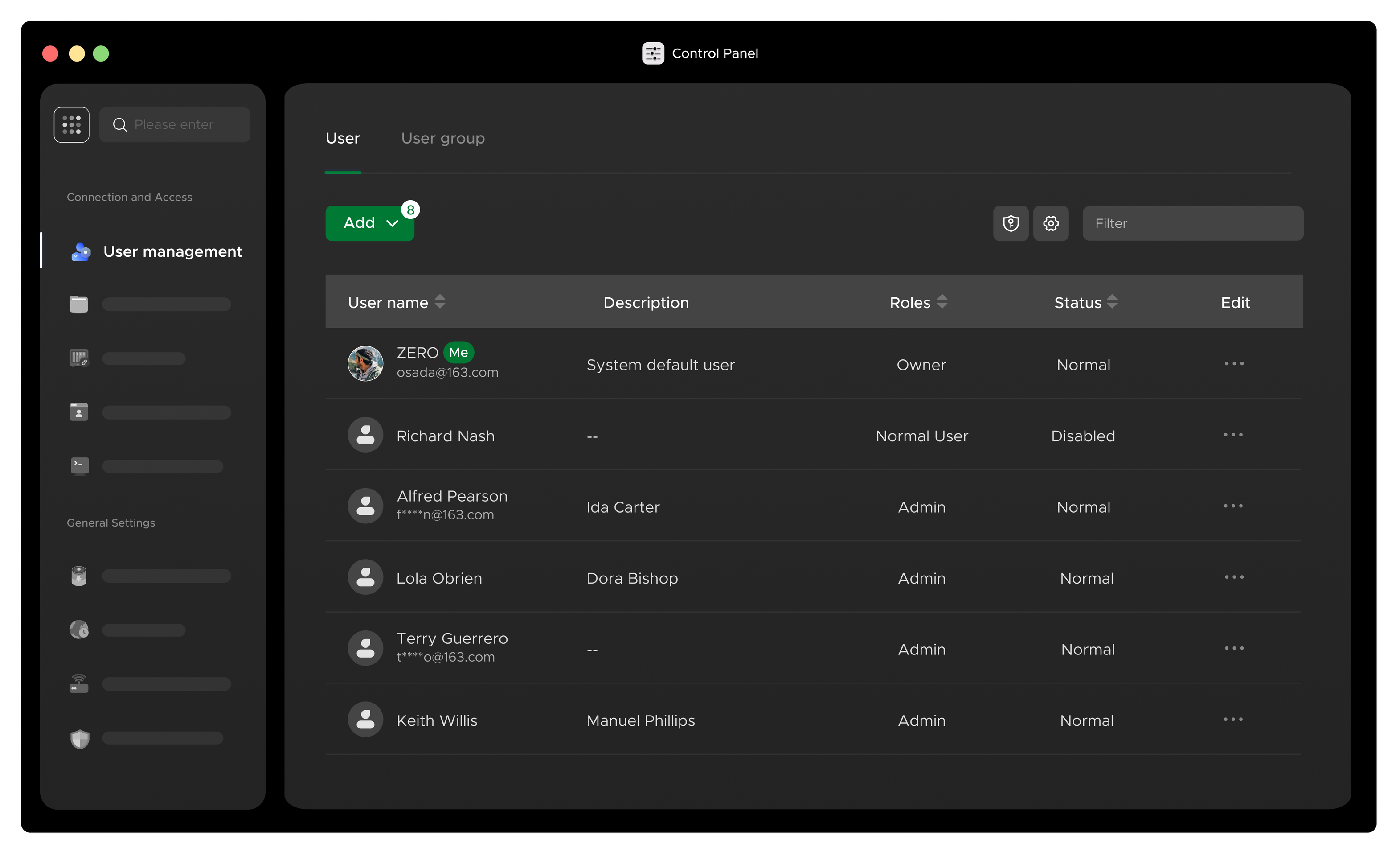Screen dimensions: 1400x856
Task: Sort by the Roles column
Action: point(942,302)
